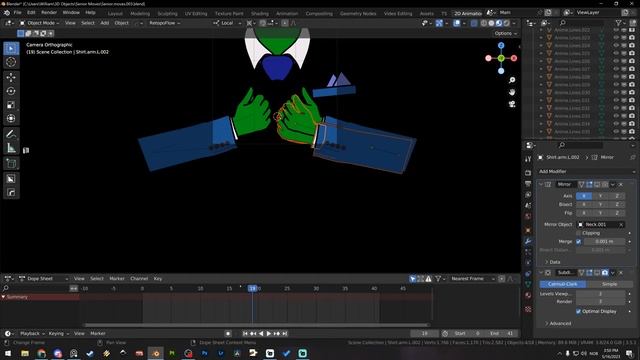Switch to the Geometry Nodes workspace tab
This screenshot has width=640, height=360.
[x=358, y=13]
